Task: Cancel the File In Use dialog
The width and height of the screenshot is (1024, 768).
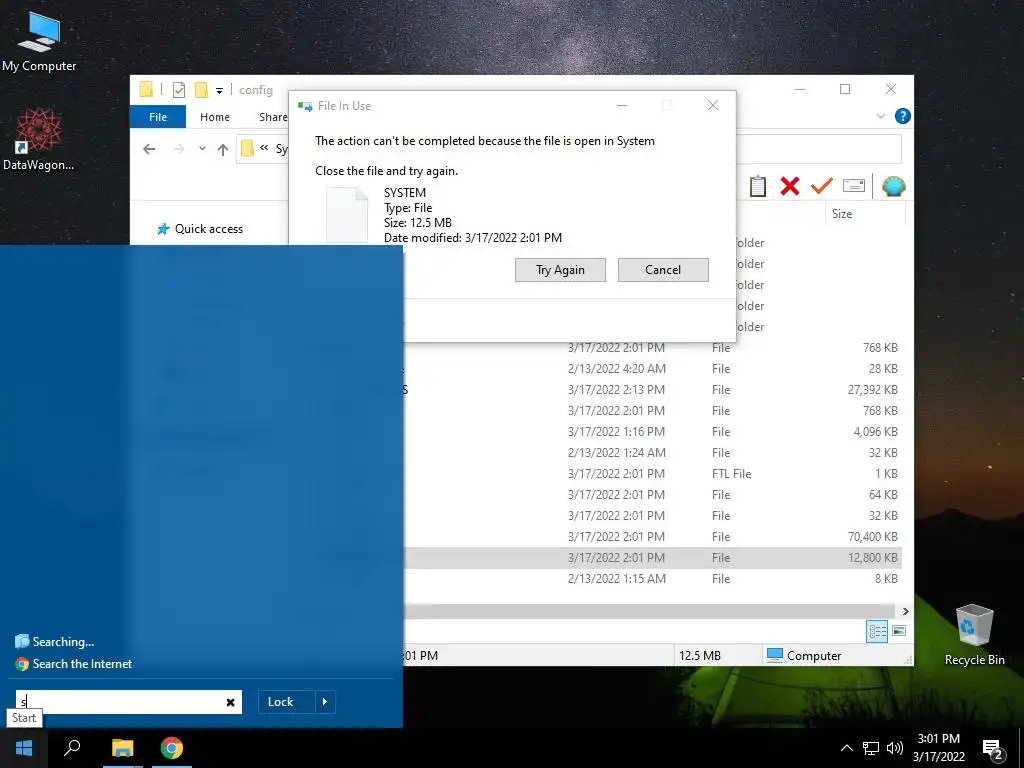Action: click(x=663, y=270)
